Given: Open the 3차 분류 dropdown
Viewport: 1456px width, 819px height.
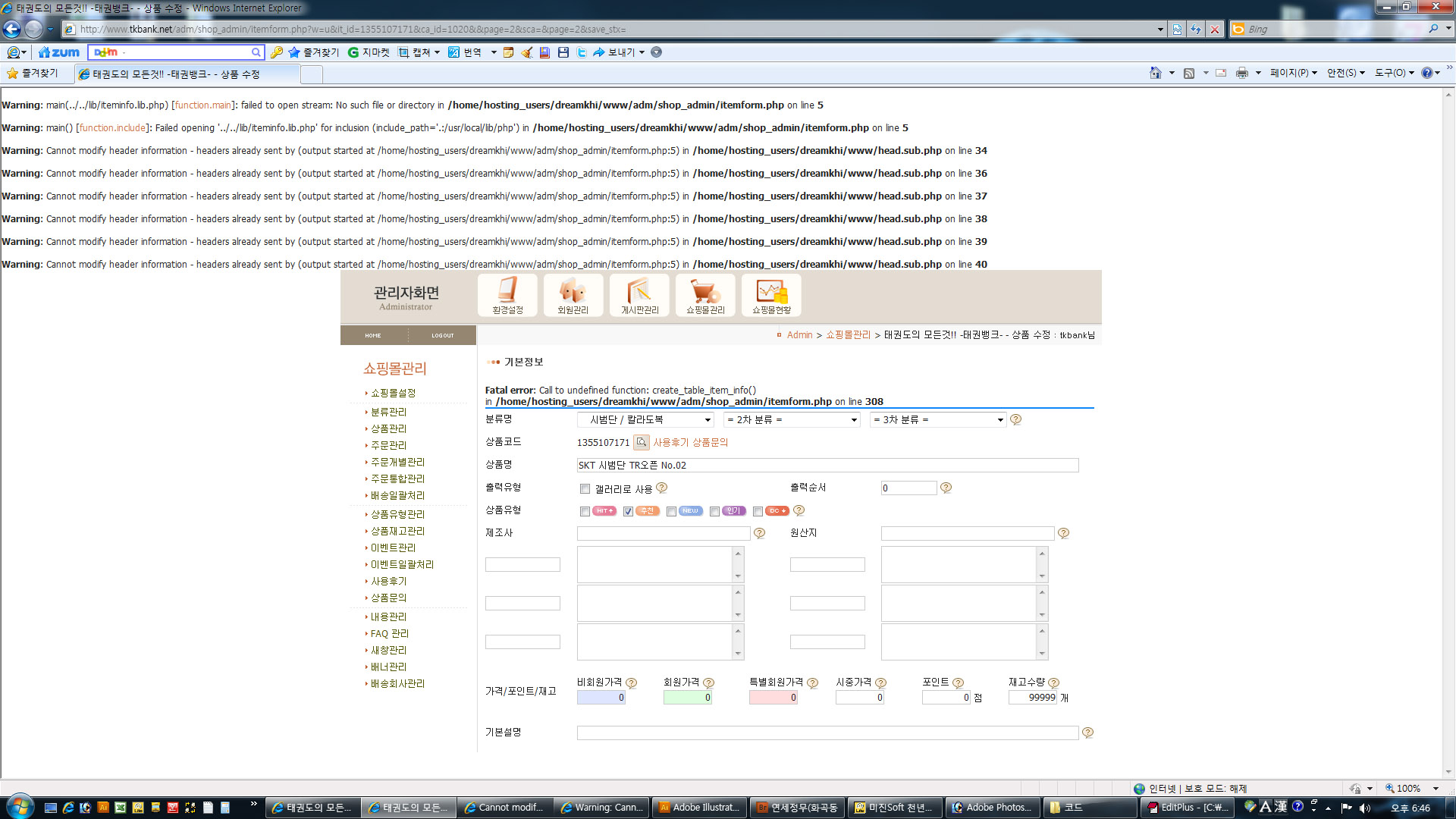Looking at the screenshot, I should (x=938, y=420).
